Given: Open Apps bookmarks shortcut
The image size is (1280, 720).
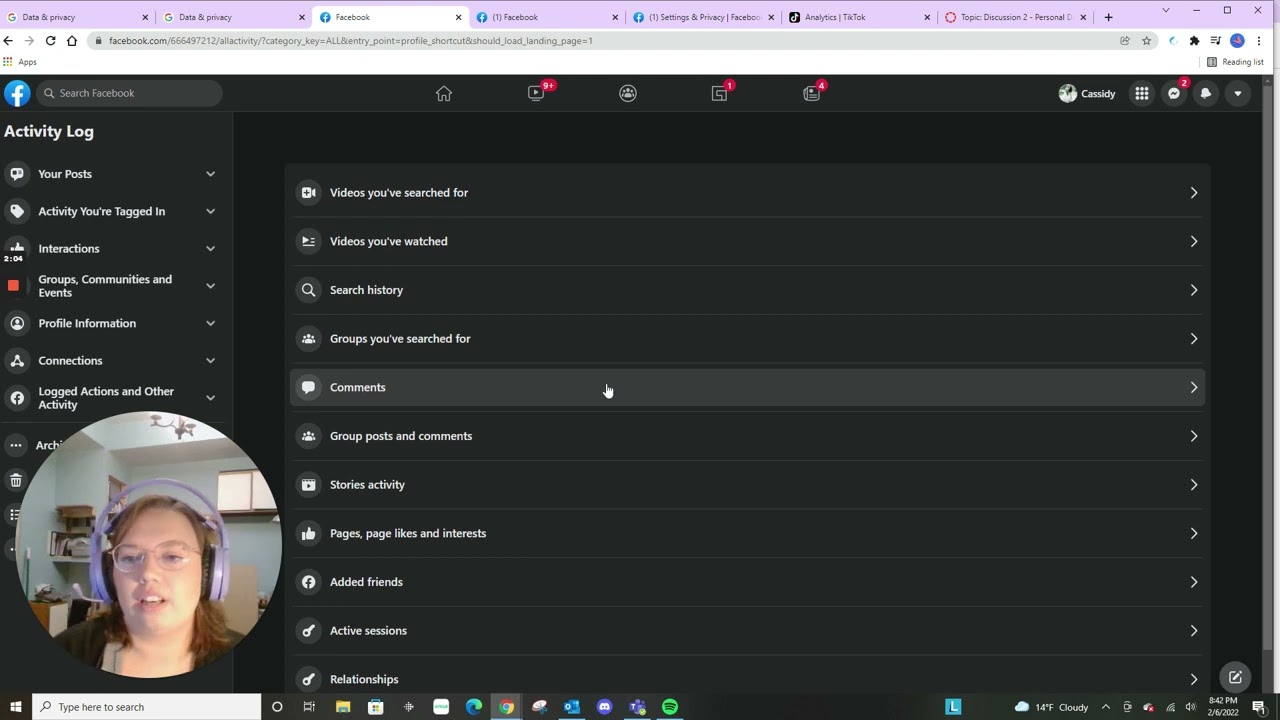Looking at the screenshot, I should (20, 62).
